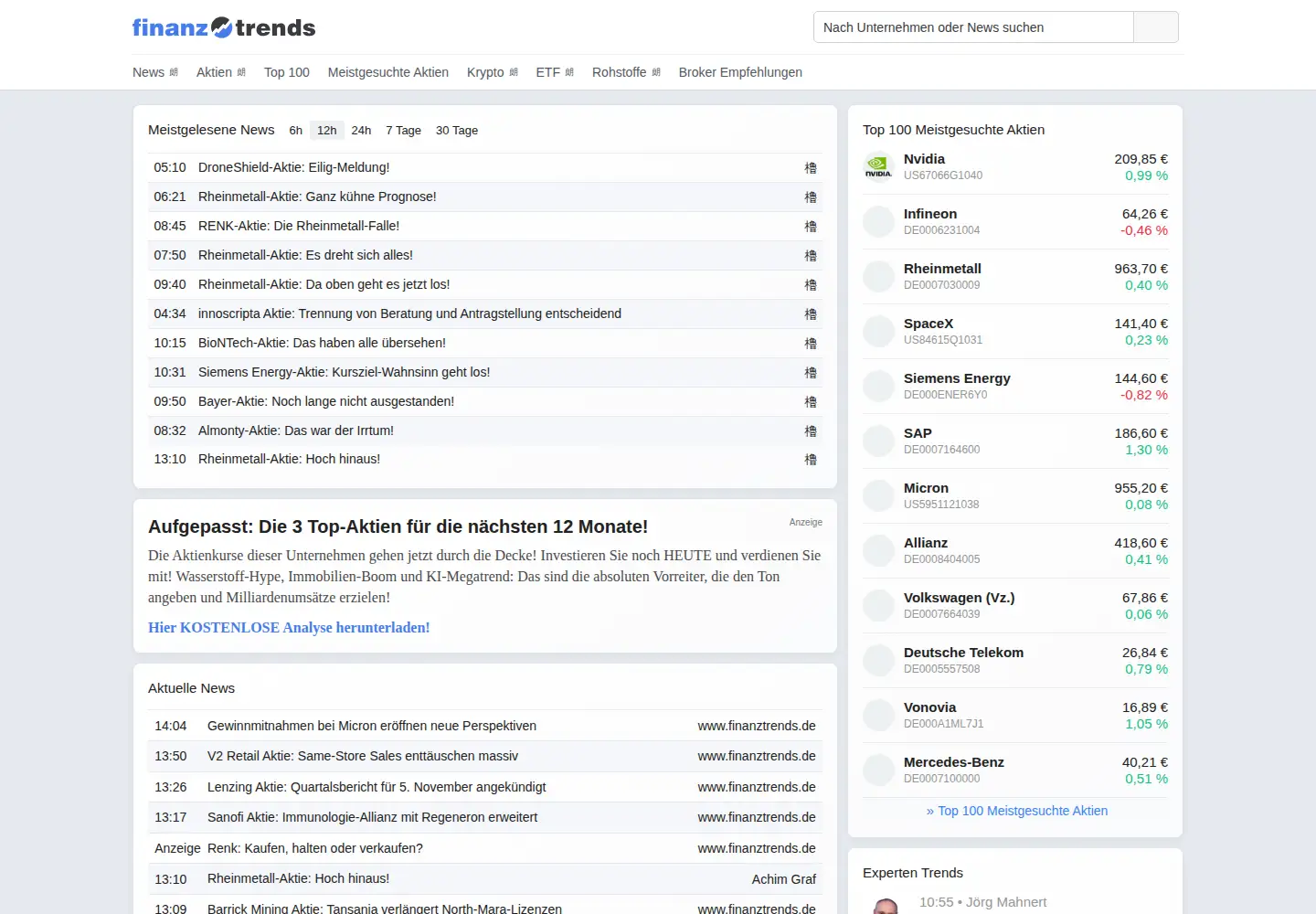The height and width of the screenshot is (914, 1316).
Task: Click the Nvidia logo icon
Action: click(x=878, y=166)
